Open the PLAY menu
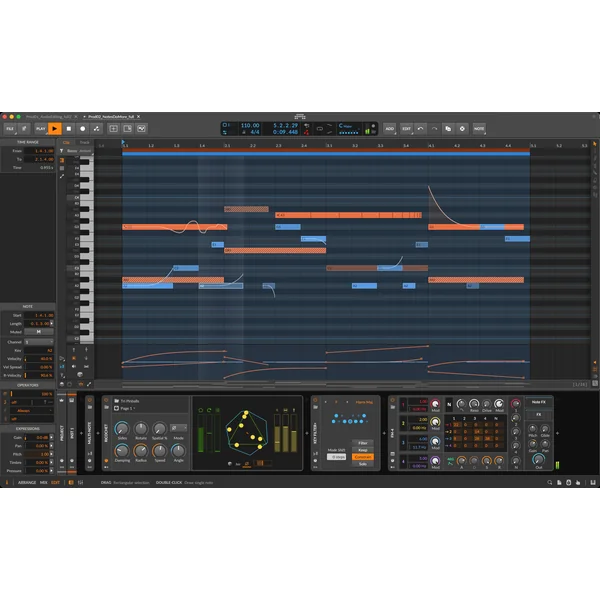Viewport: 600px width, 600px height. [41, 129]
